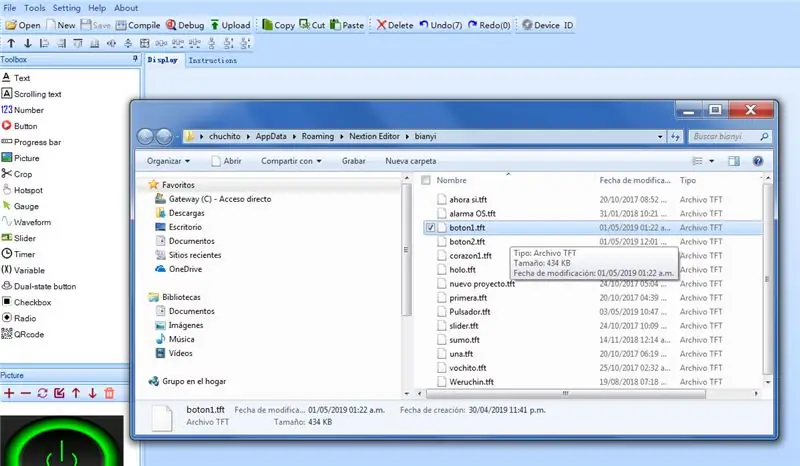
Task: Add Timer component
Action: (18, 254)
